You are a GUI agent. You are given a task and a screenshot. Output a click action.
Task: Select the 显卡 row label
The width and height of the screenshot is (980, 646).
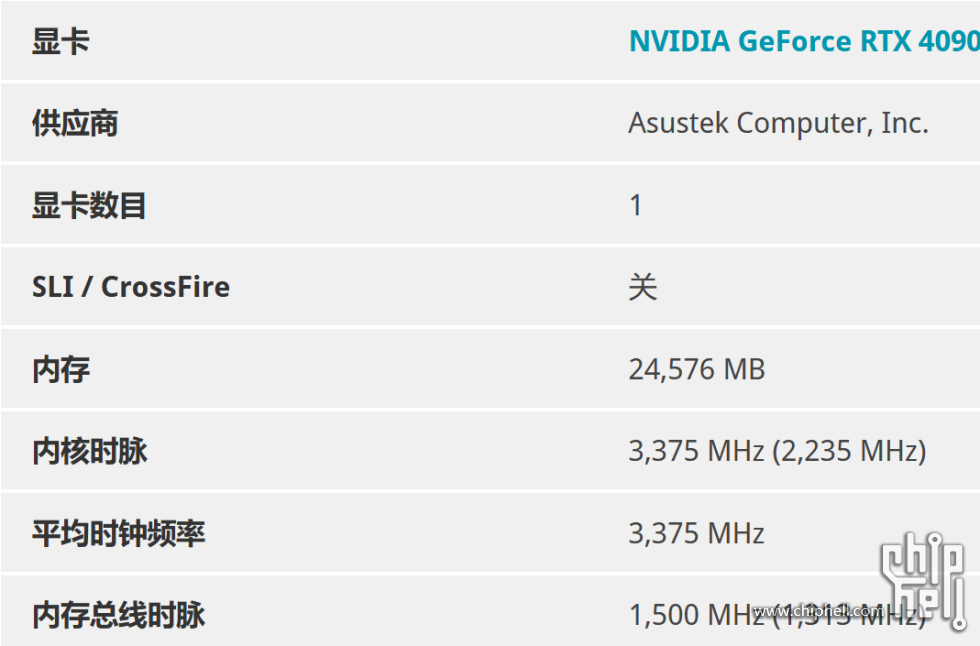(x=61, y=42)
